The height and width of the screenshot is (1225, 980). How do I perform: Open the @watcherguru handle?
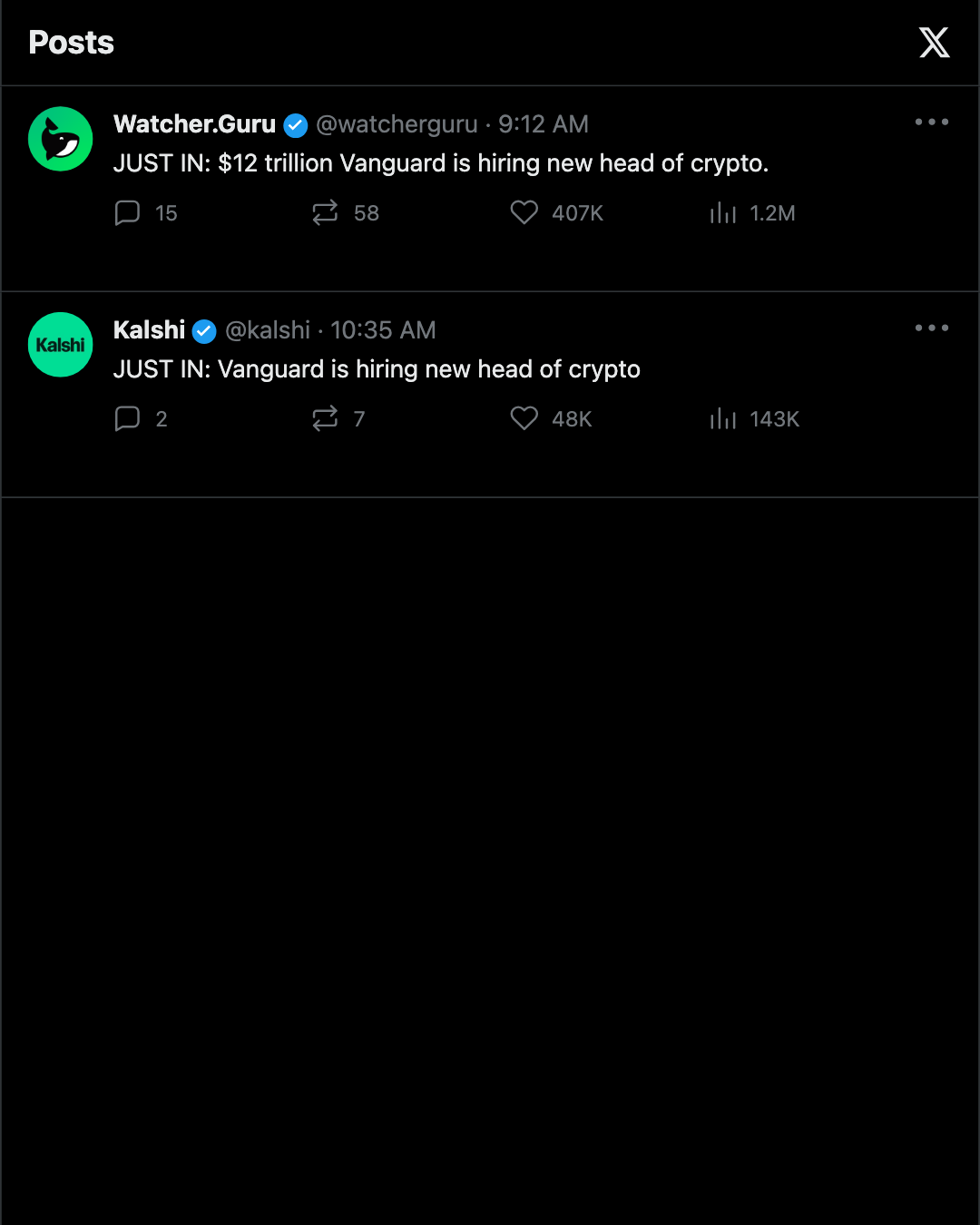coord(397,124)
